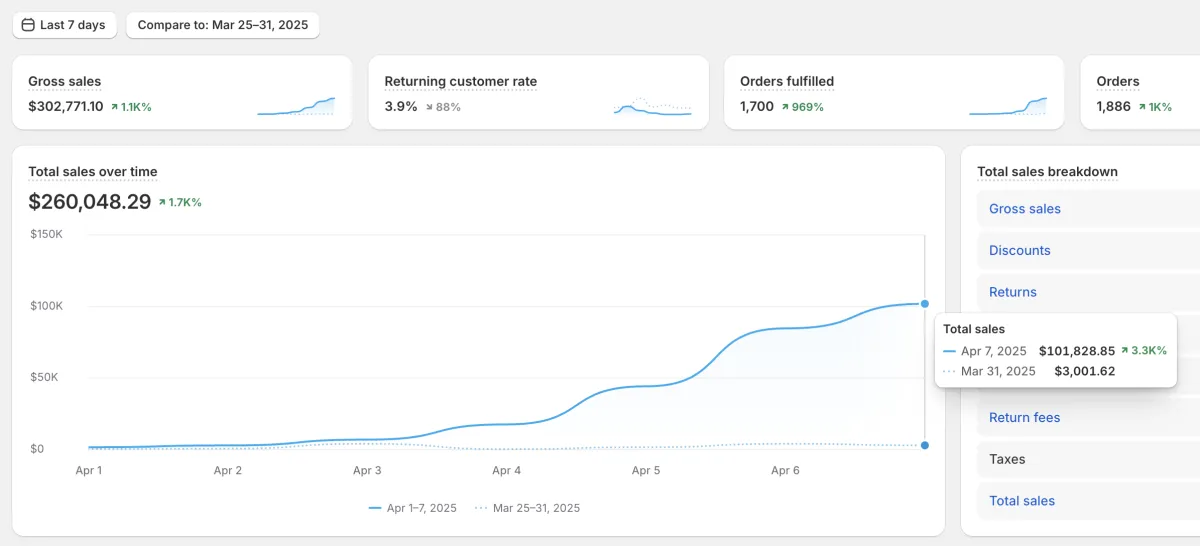Click the 1,700 orders fulfilled value
The height and width of the screenshot is (546, 1200).
757,106
